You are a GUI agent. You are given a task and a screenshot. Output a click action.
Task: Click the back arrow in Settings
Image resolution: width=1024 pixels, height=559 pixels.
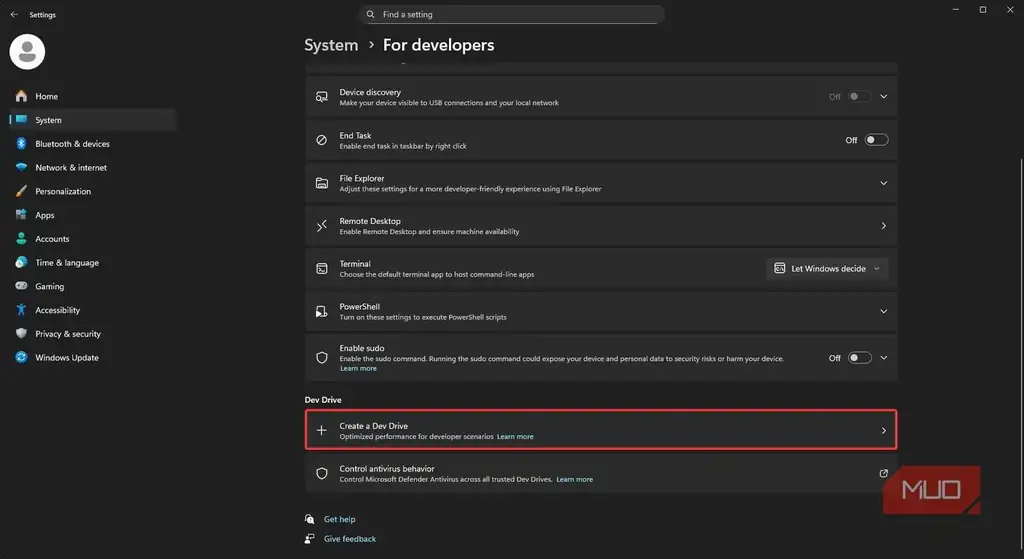click(x=14, y=14)
